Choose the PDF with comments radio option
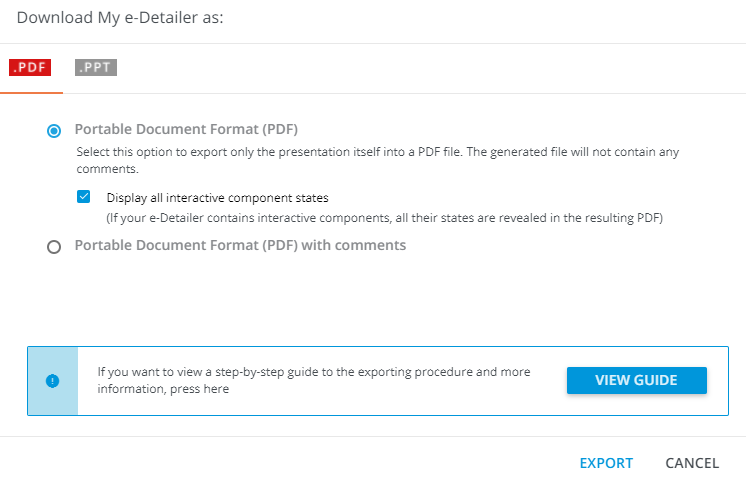This screenshot has height=485, width=746. pyautogui.click(x=54, y=246)
